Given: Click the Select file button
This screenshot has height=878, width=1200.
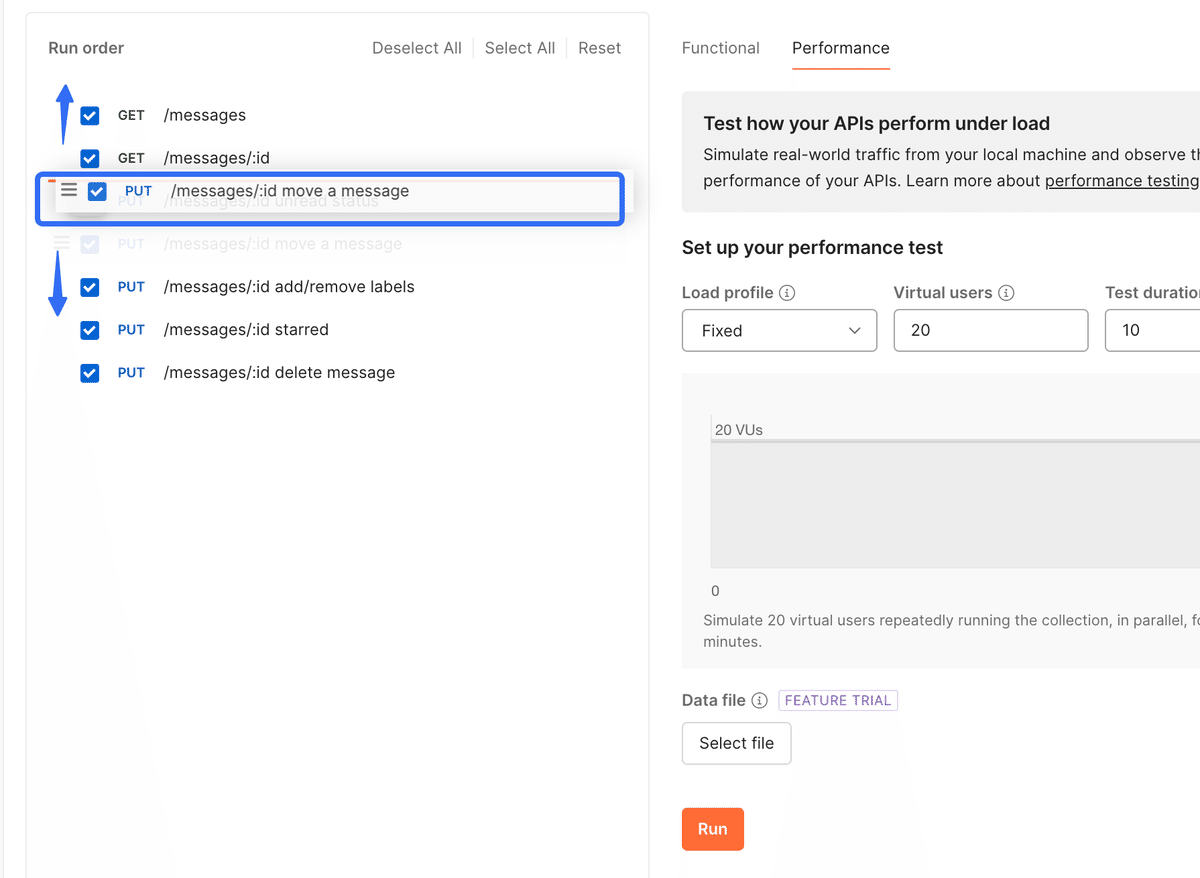Looking at the screenshot, I should (736, 743).
